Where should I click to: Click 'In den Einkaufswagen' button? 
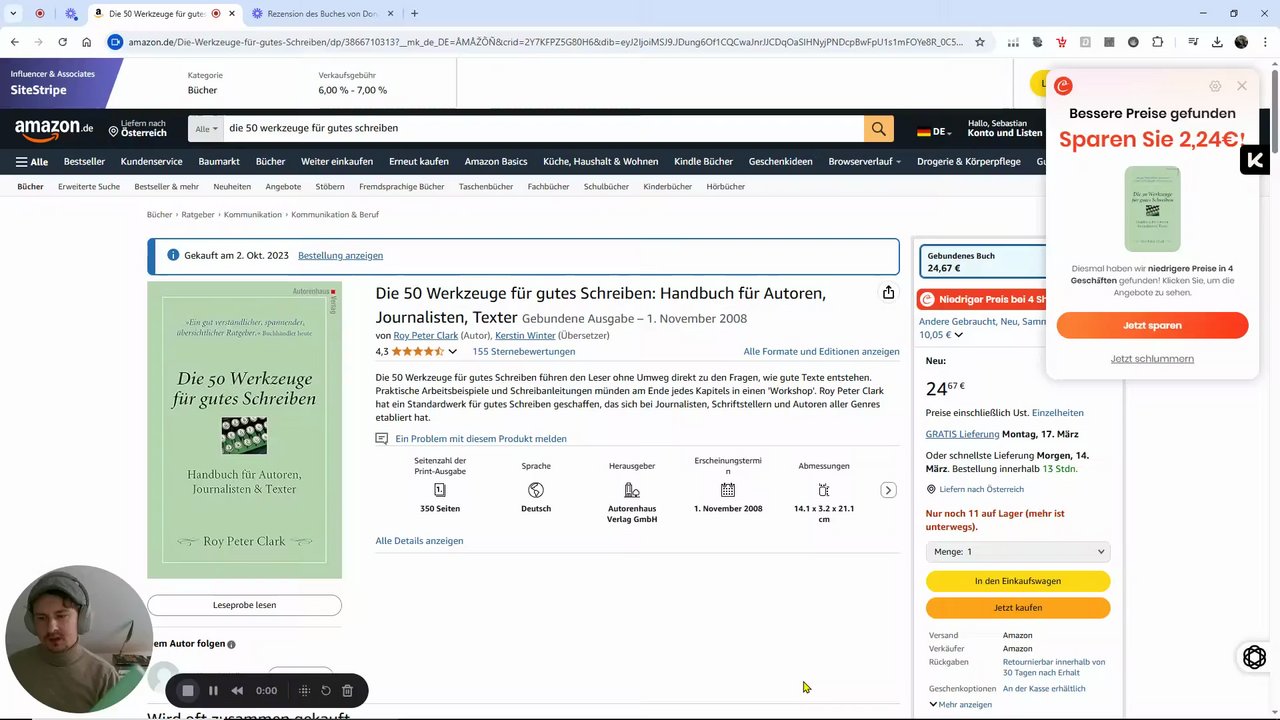[1018, 581]
